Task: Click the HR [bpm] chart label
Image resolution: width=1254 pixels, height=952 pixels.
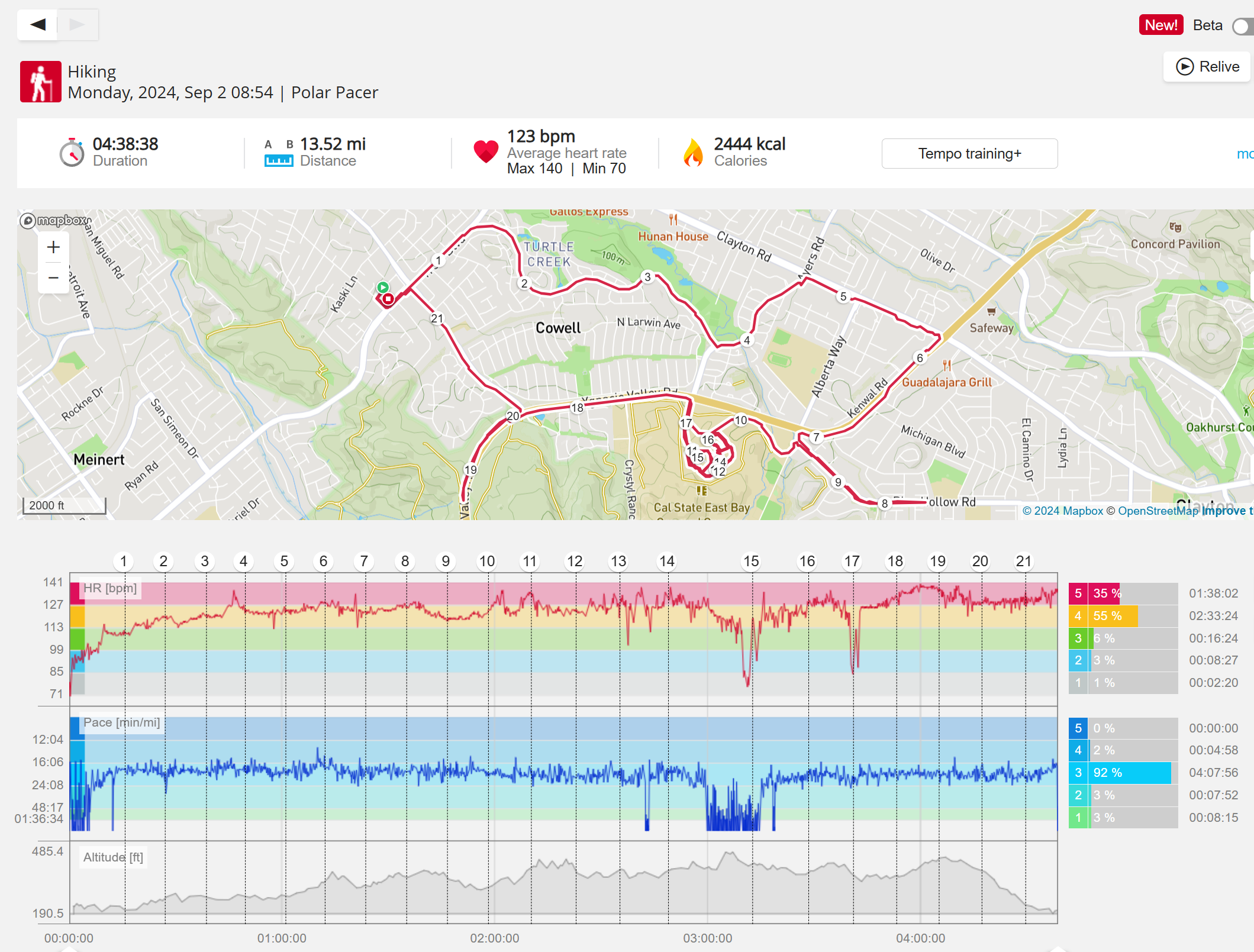Action: coord(110,588)
